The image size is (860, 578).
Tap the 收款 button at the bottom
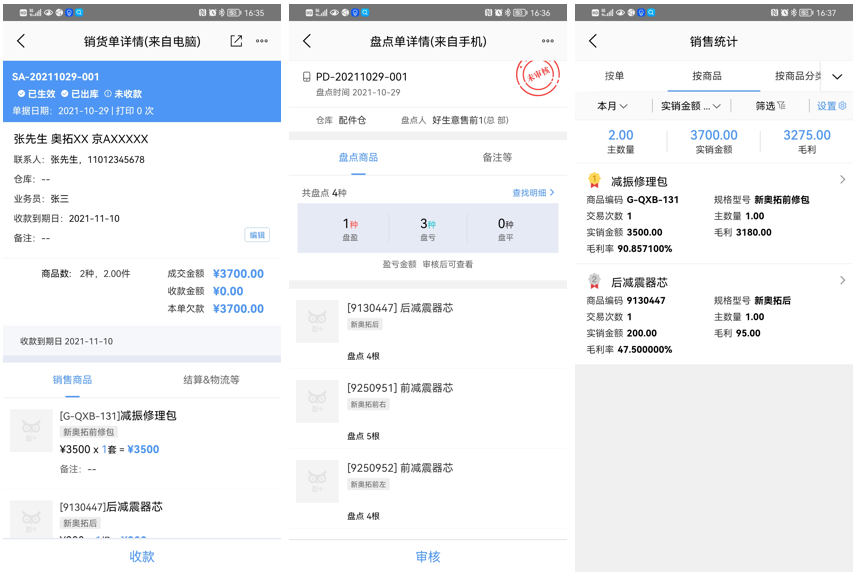[x=142, y=556]
